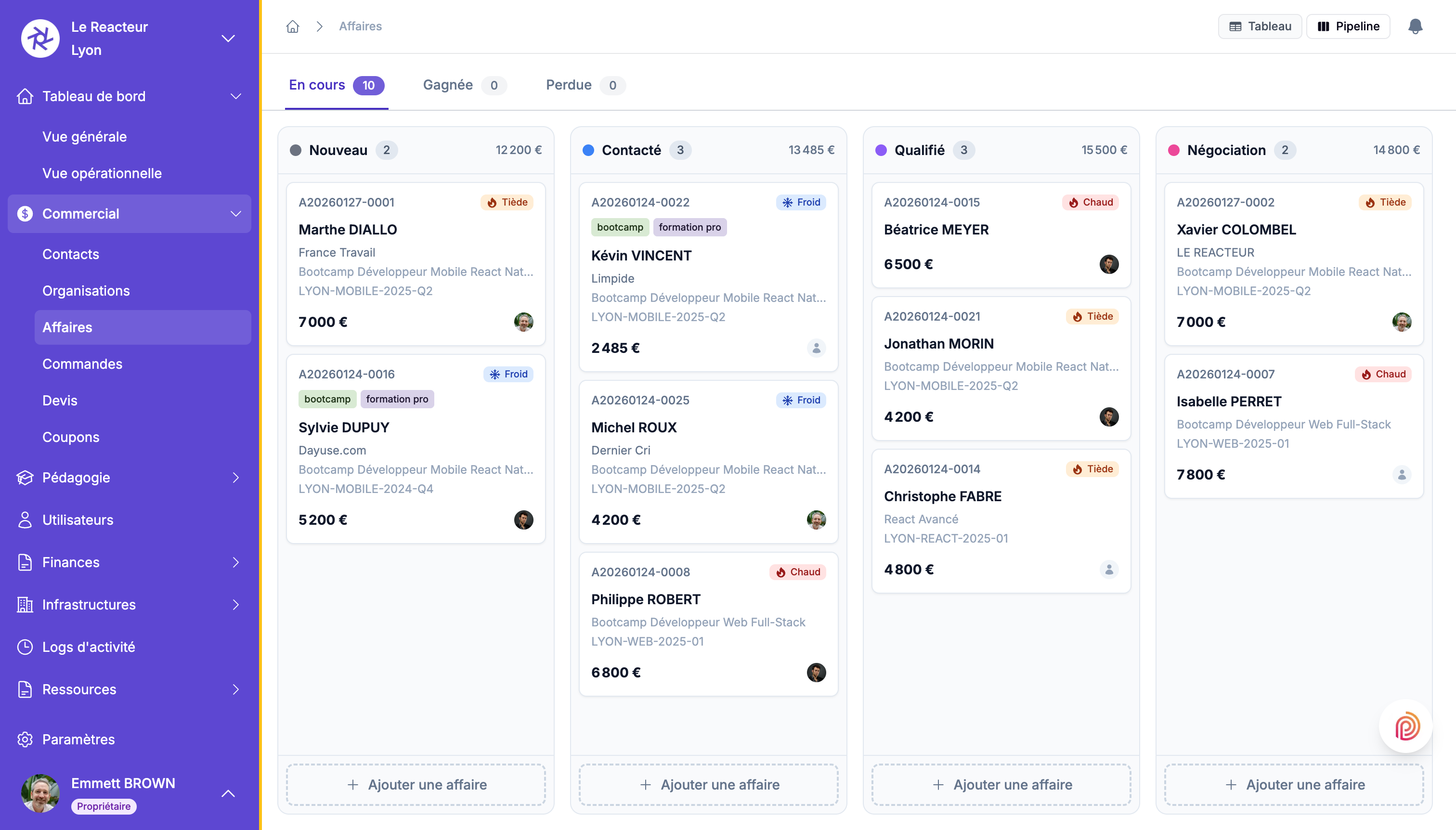Click the home icon in the breadcrumb
The image size is (1456, 830).
tap(293, 26)
